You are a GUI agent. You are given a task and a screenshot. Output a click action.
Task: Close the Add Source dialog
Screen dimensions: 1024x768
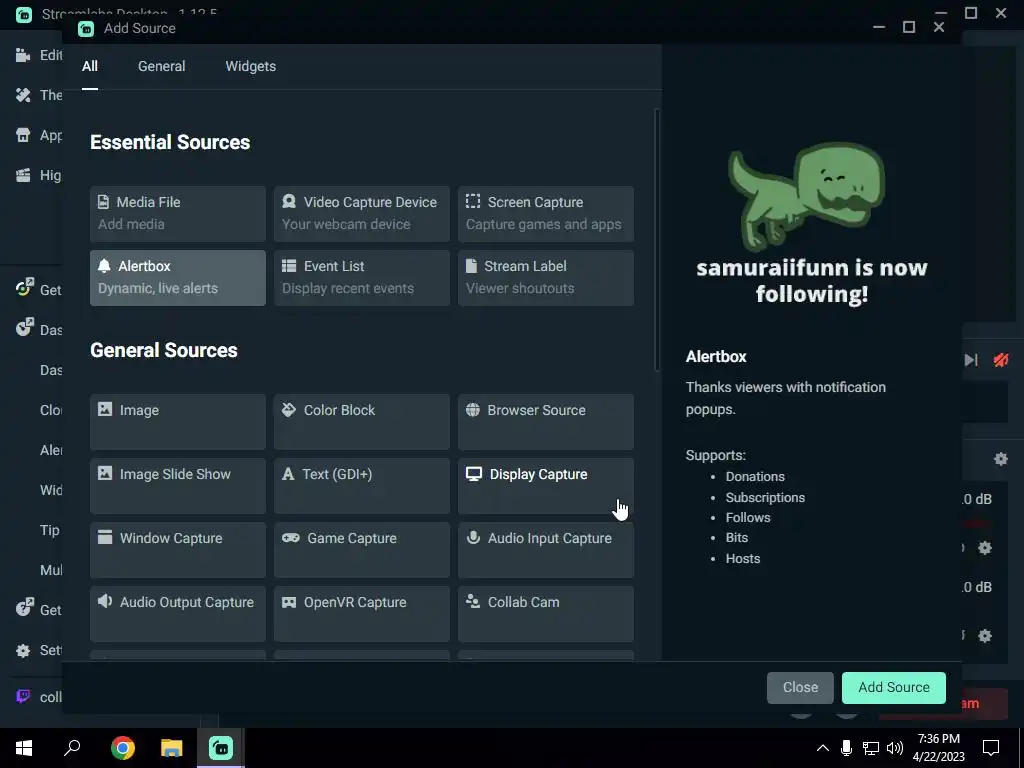pyautogui.click(x=800, y=688)
